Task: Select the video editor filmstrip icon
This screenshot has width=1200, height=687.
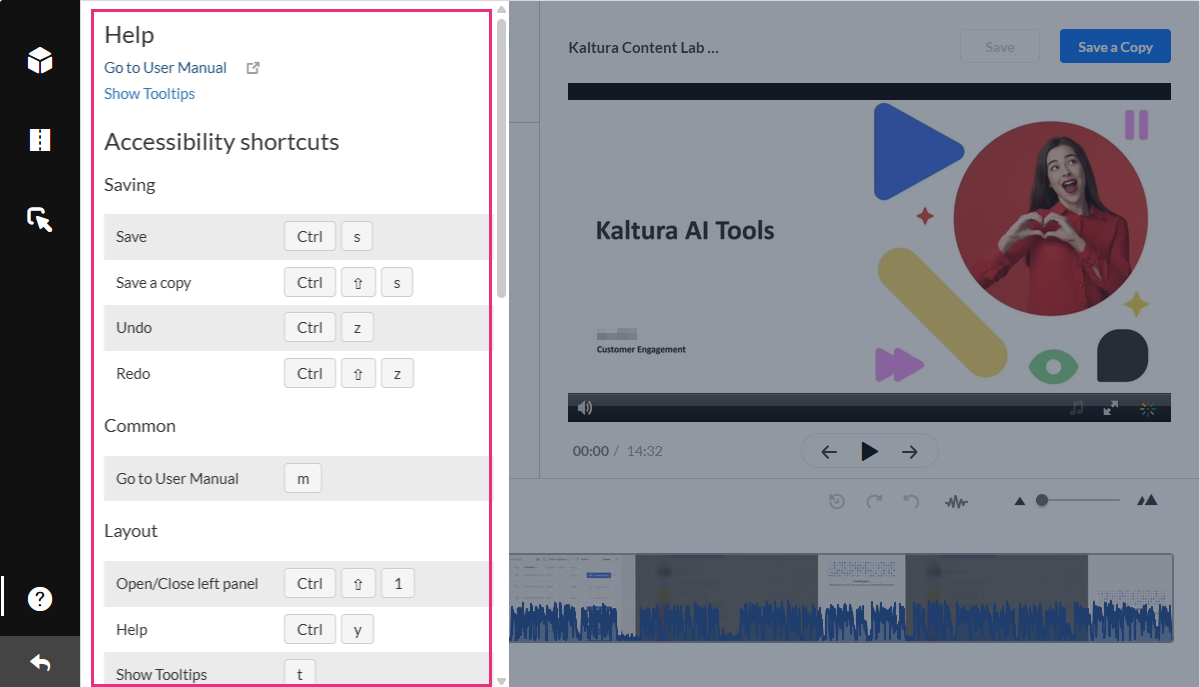Action: (40, 140)
